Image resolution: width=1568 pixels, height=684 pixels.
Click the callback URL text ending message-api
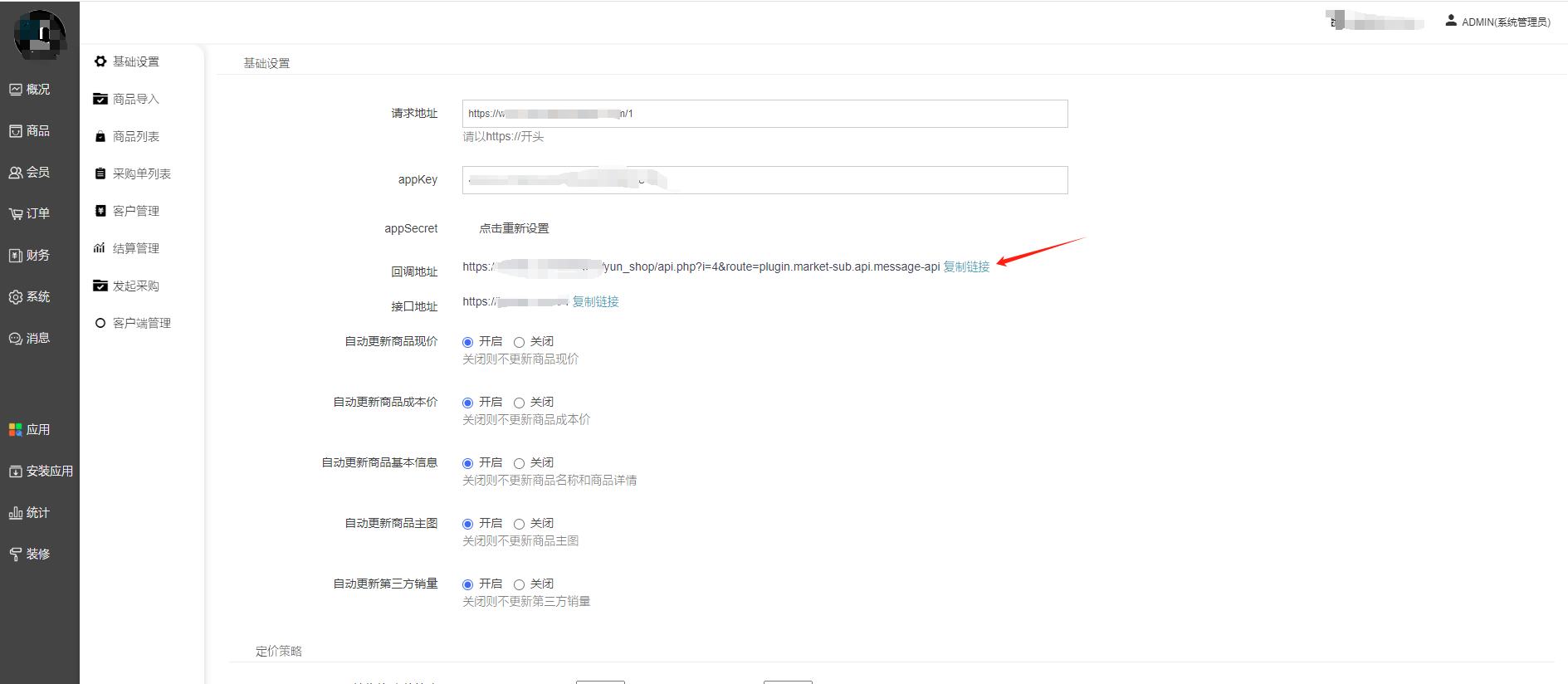tap(701, 266)
